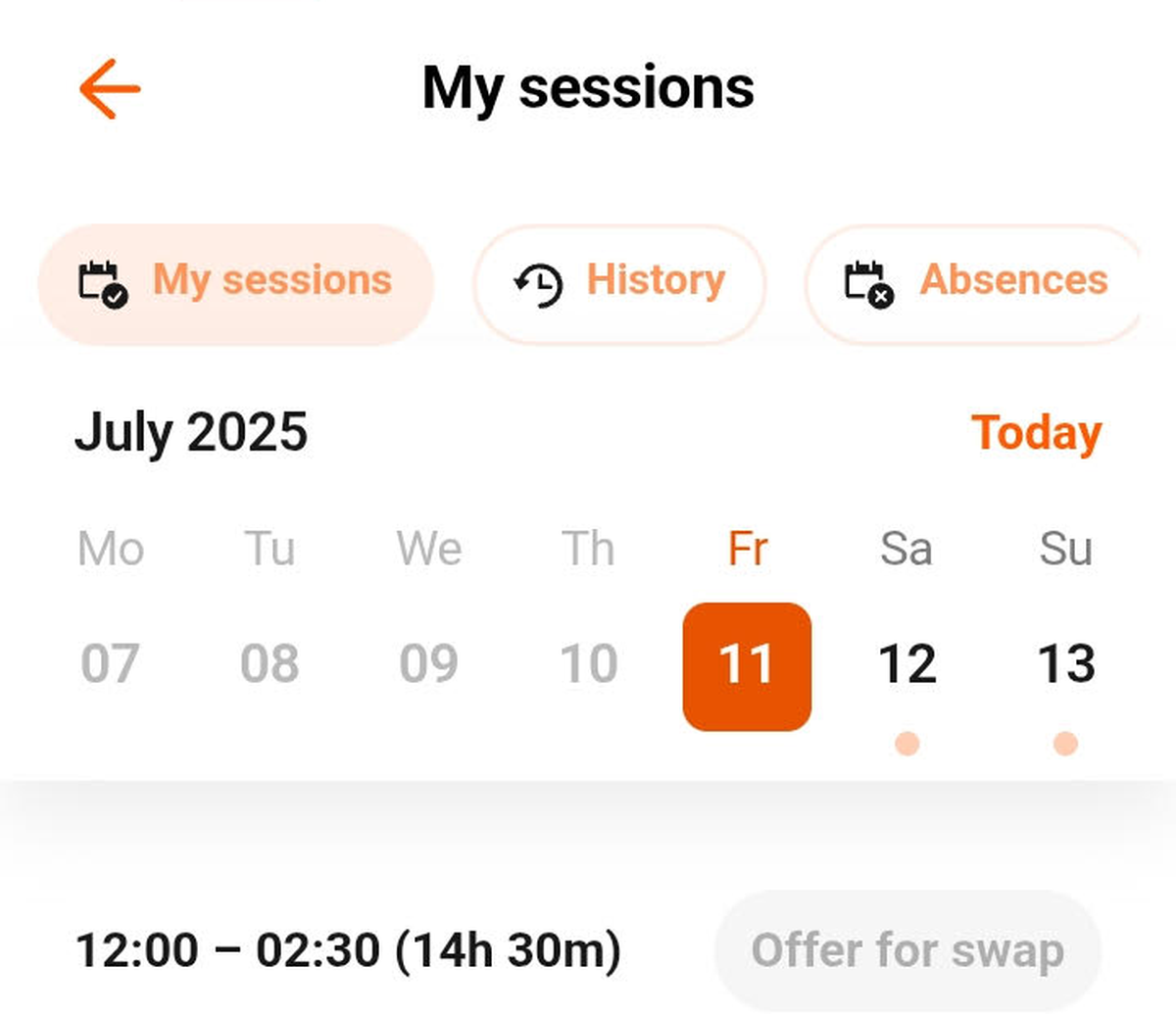Screen dimensions: 1176x1014
Task: Select Monday 07 in the week strip
Action: [110, 663]
